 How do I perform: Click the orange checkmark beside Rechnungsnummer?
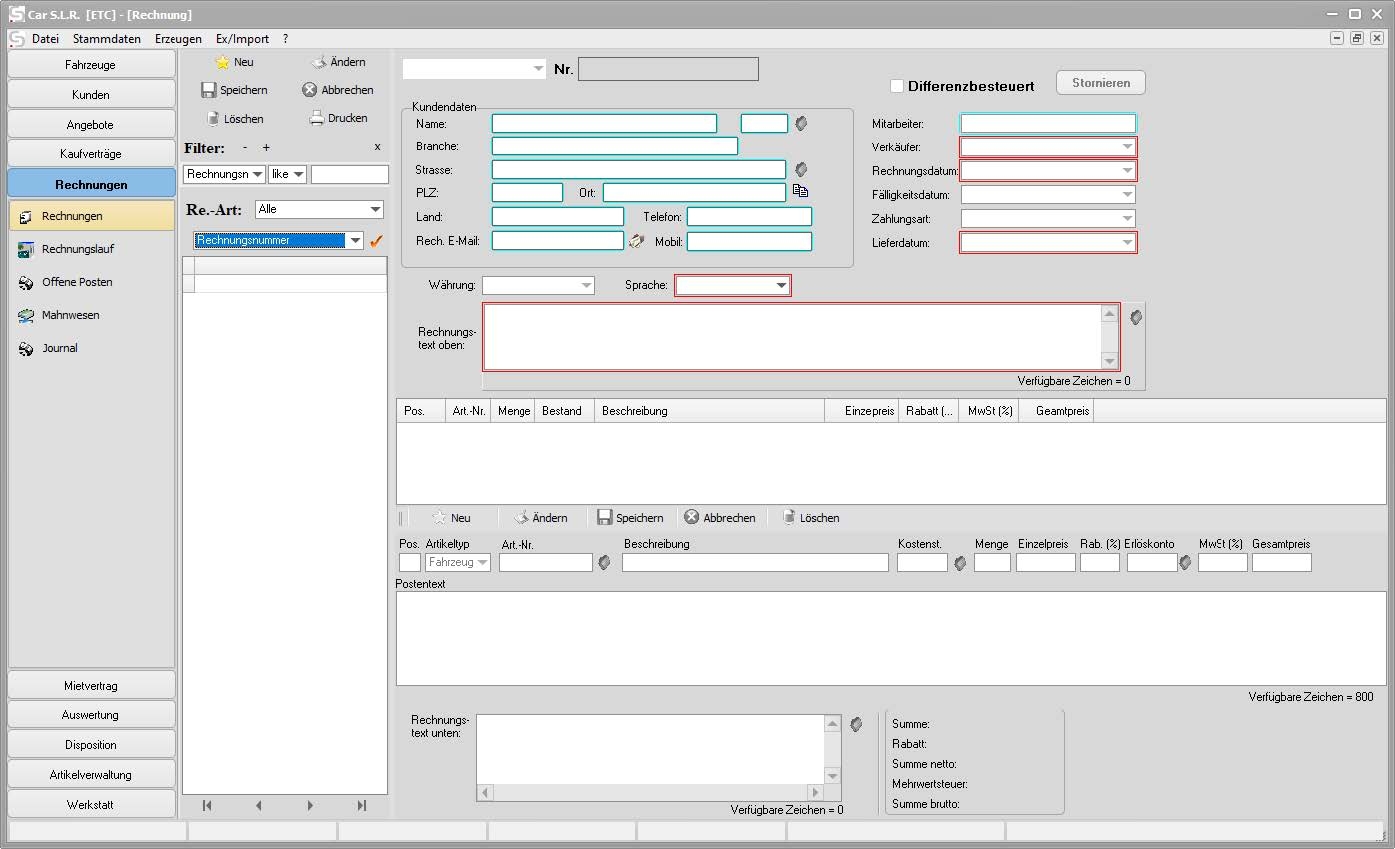coord(377,241)
